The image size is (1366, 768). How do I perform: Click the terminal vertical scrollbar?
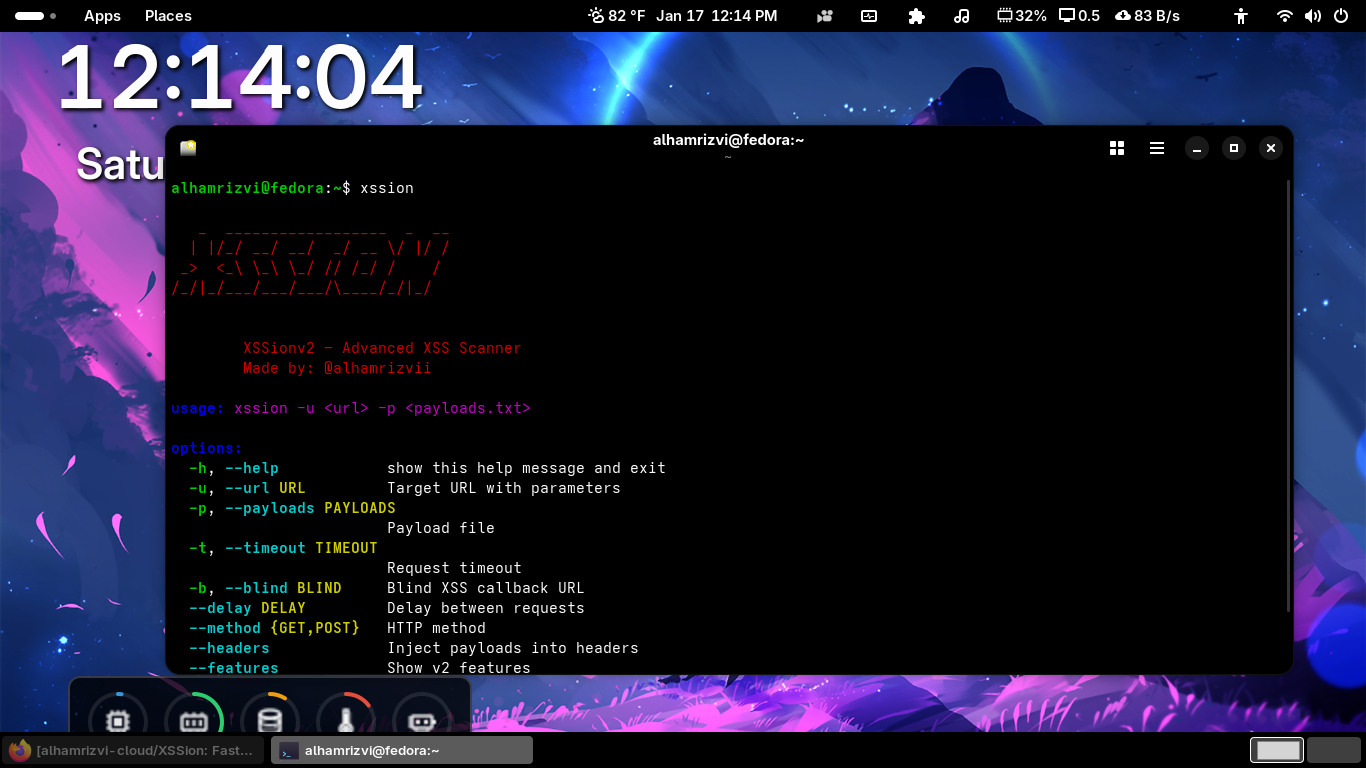coord(1287,395)
